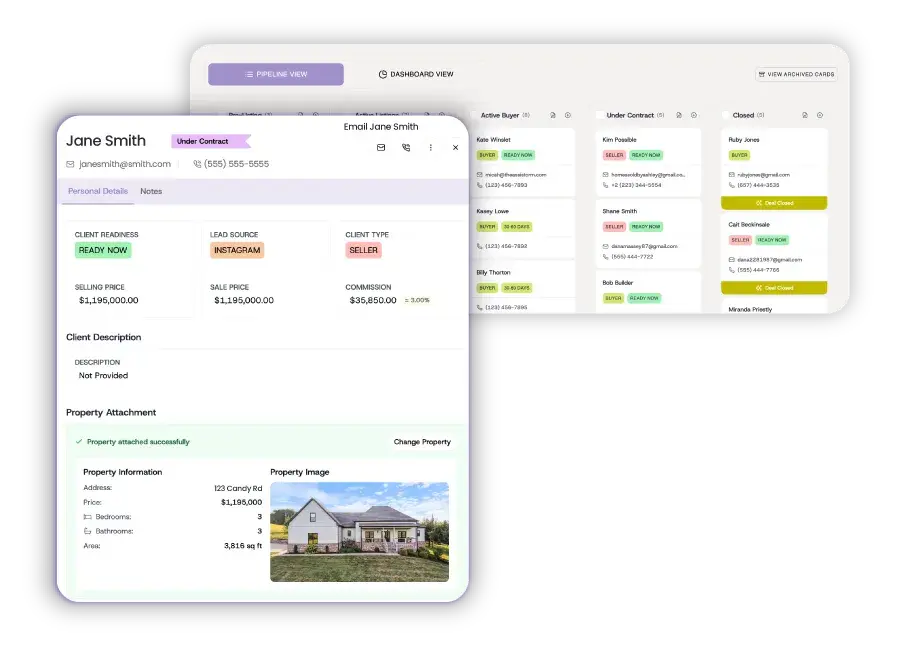Open the Client Readiness READY NOW dropdown
Screen dimensions: 907x647
click(x=103, y=250)
